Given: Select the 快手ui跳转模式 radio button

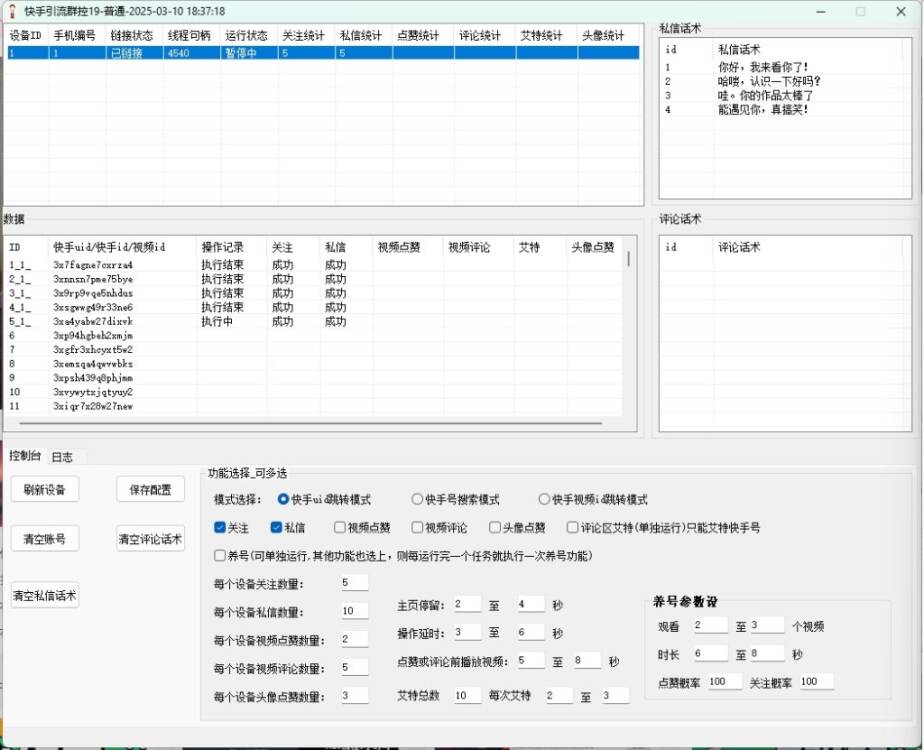Looking at the screenshot, I should click(287, 499).
